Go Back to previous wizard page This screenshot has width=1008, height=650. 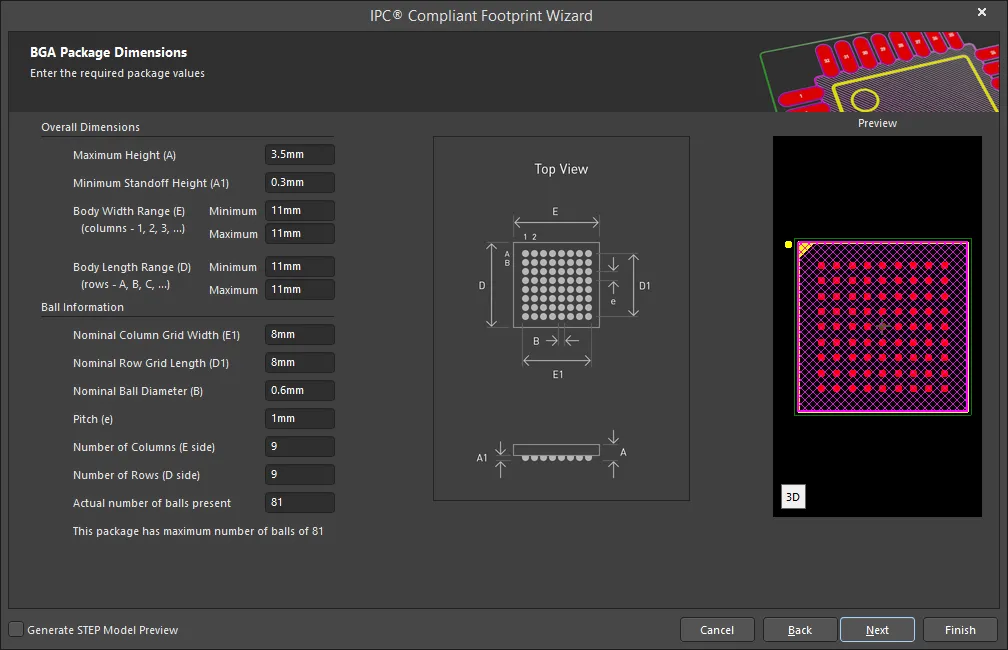(x=800, y=630)
